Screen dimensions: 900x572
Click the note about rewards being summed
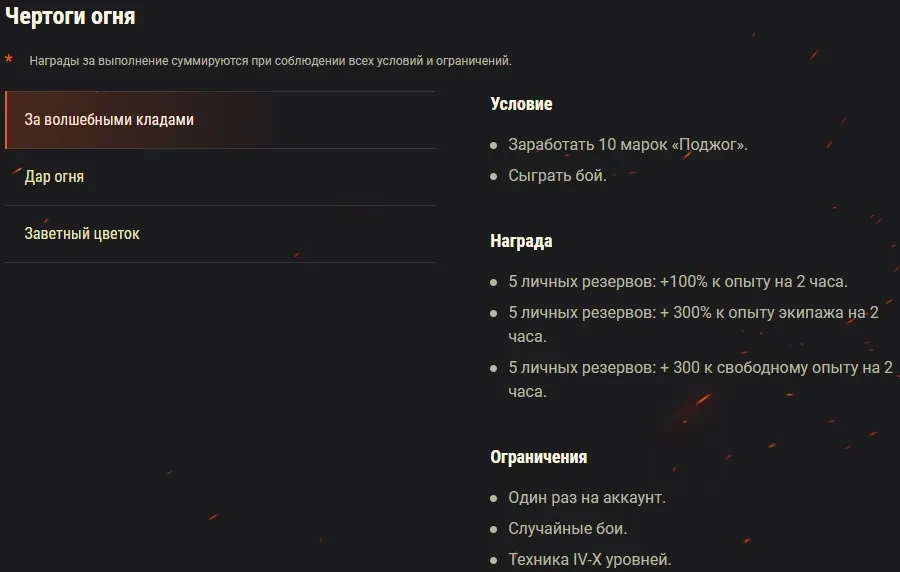270,61
